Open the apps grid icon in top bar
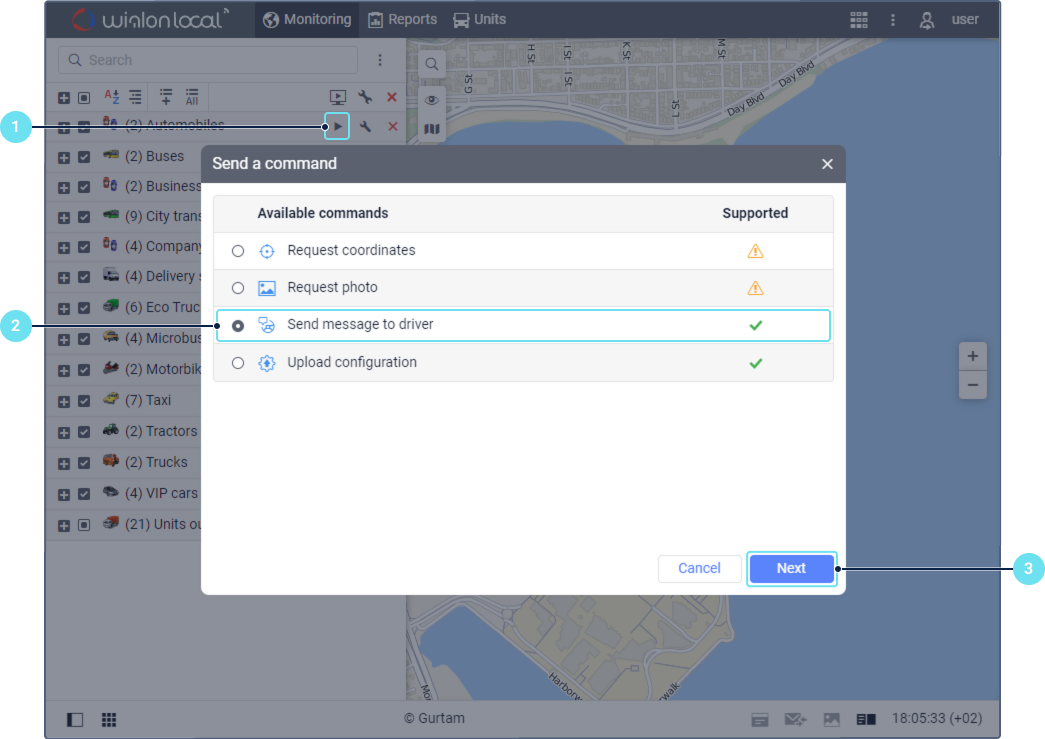This screenshot has height=739, width=1045. click(x=858, y=19)
